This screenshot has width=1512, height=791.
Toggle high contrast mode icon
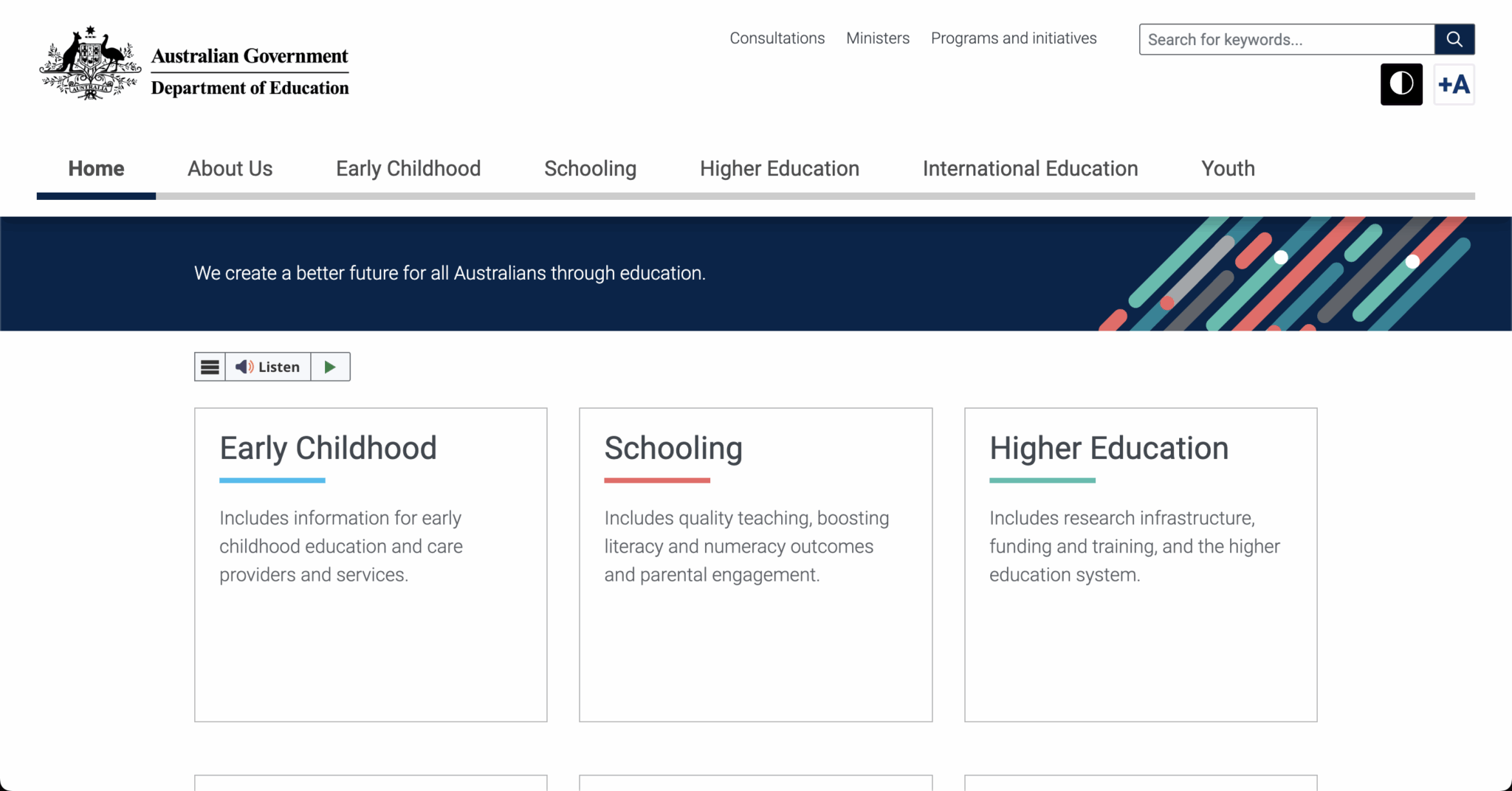1401,84
